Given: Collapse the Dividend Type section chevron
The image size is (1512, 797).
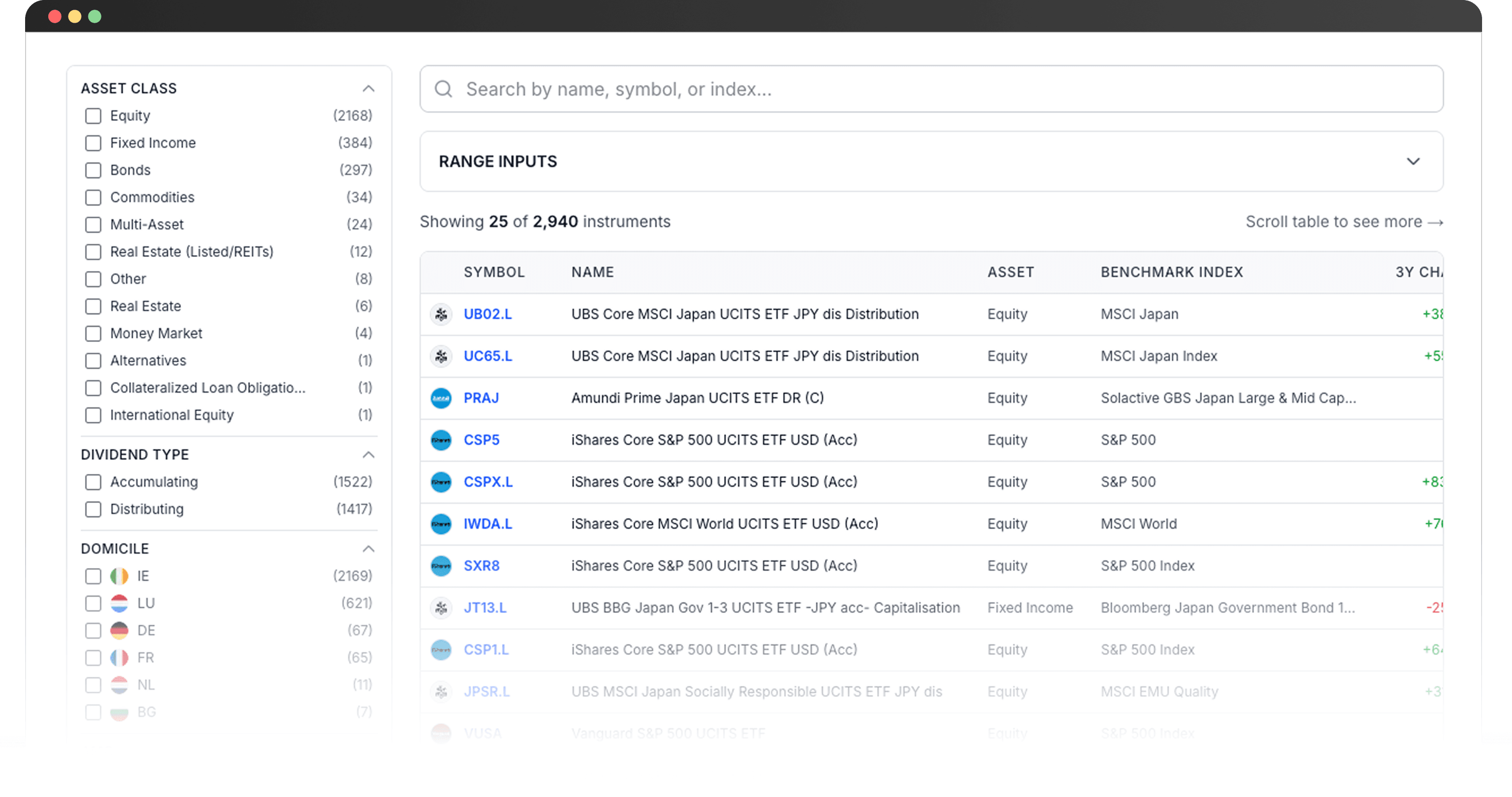Looking at the screenshot, I should click(x=368, y=455).
